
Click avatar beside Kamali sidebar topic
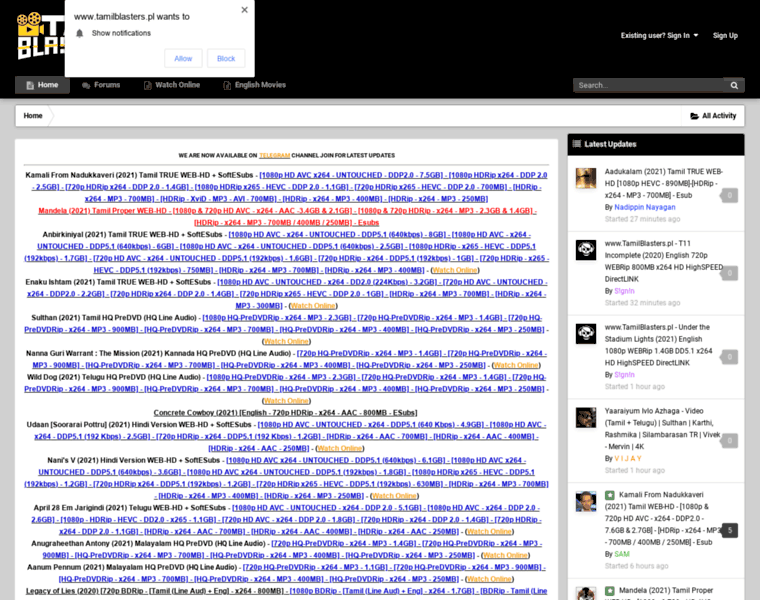click(586, 501)
